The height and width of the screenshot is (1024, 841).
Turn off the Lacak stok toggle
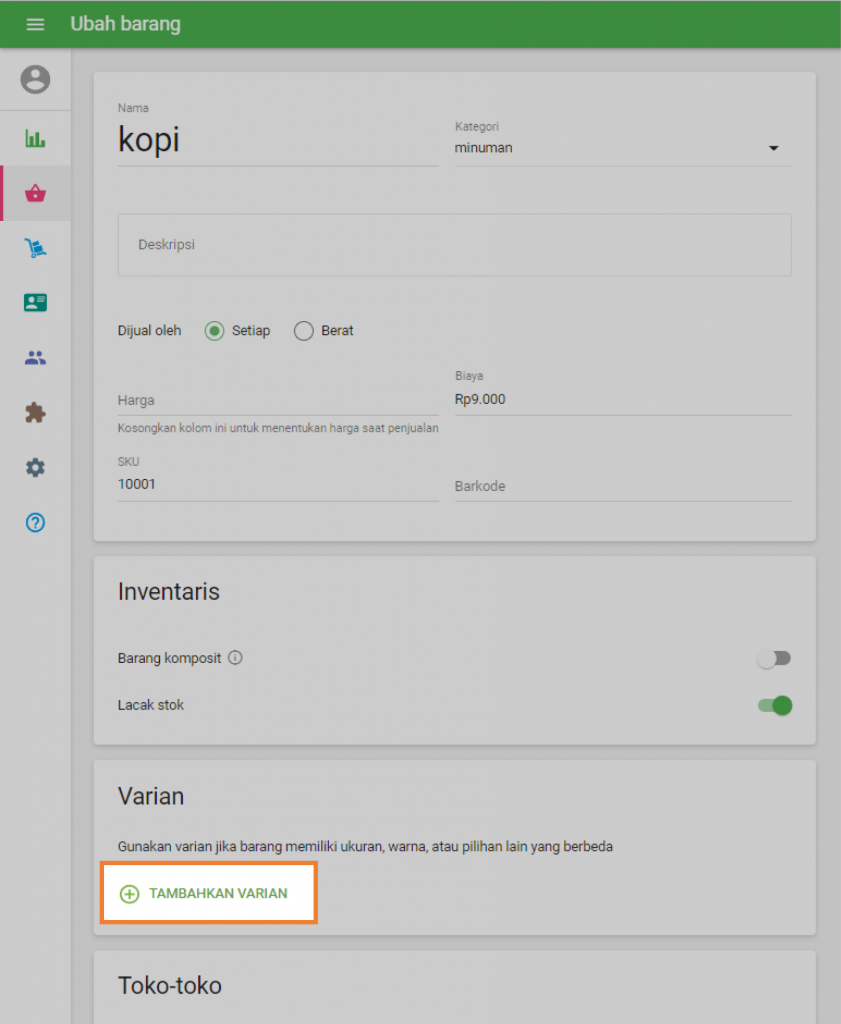774,705
